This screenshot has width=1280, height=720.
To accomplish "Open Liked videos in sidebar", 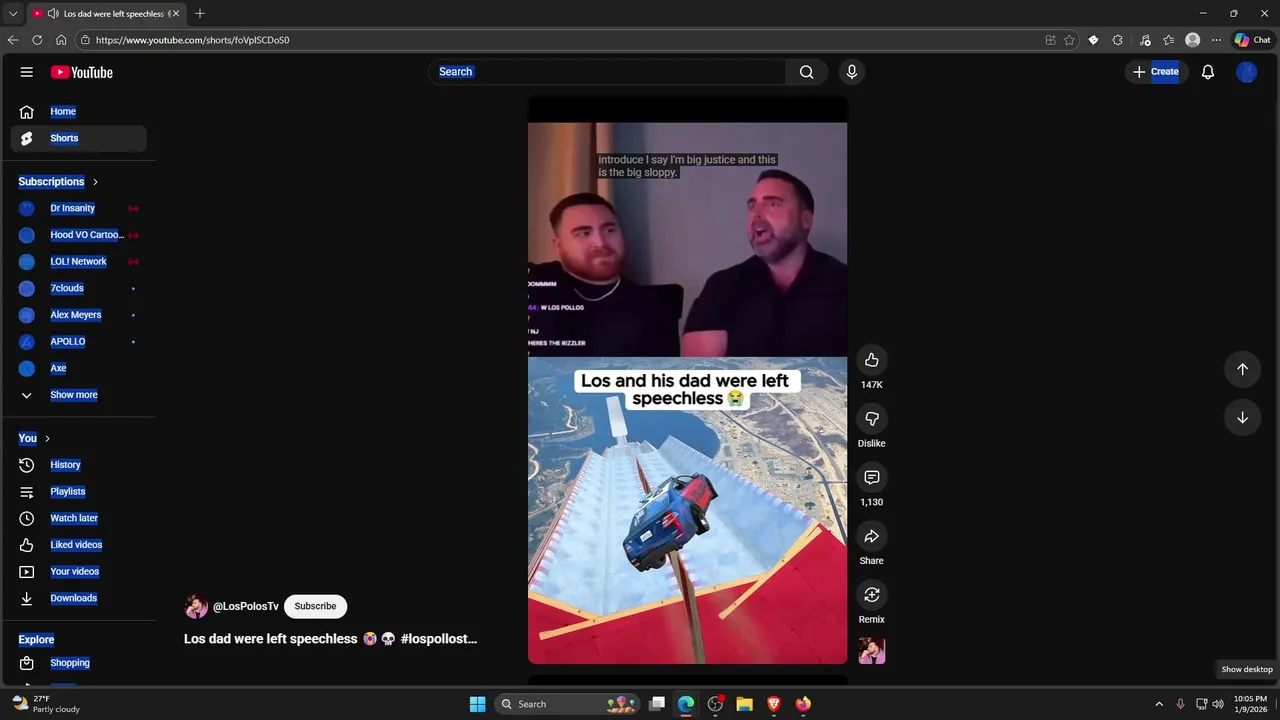I will click(x=78, y=545).
